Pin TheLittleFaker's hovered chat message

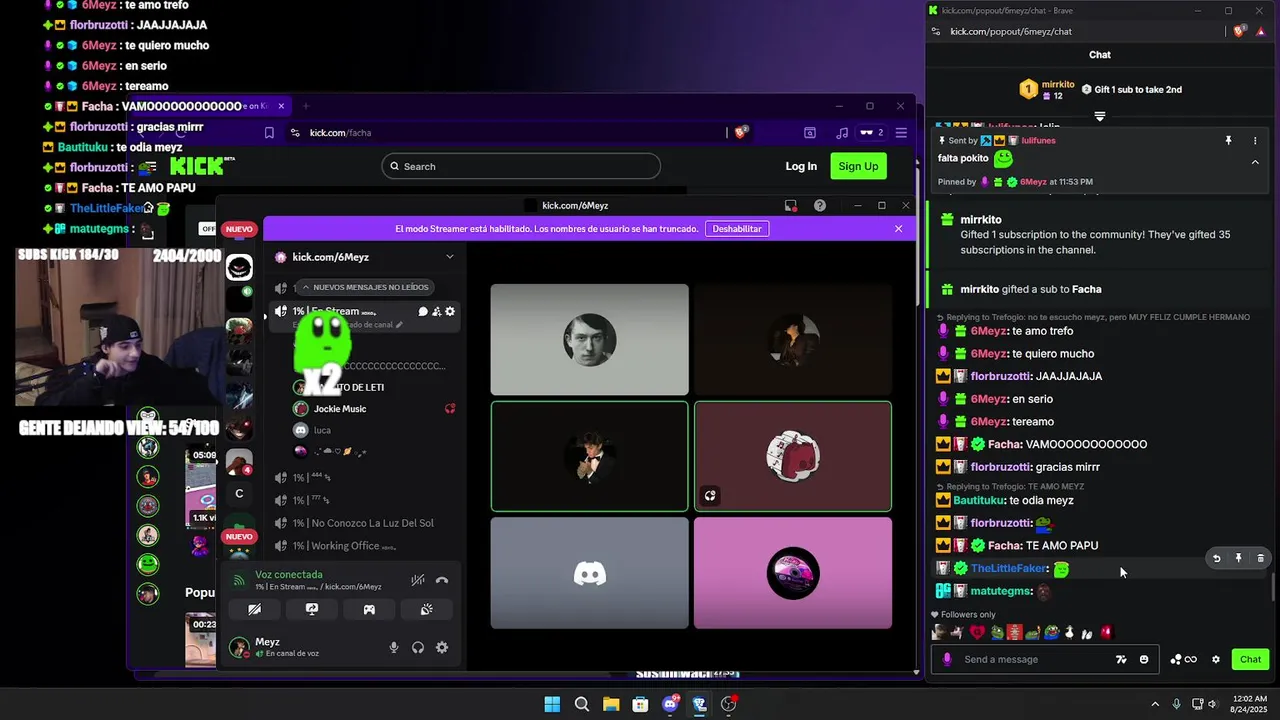point(1238,558)
